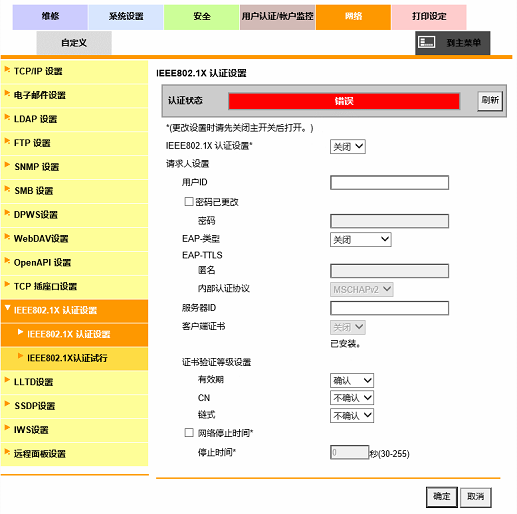Open the 内部认证协议 MSCHAPv2 dropdown
This screenshot has height=514, width=517.
point(362,289)
